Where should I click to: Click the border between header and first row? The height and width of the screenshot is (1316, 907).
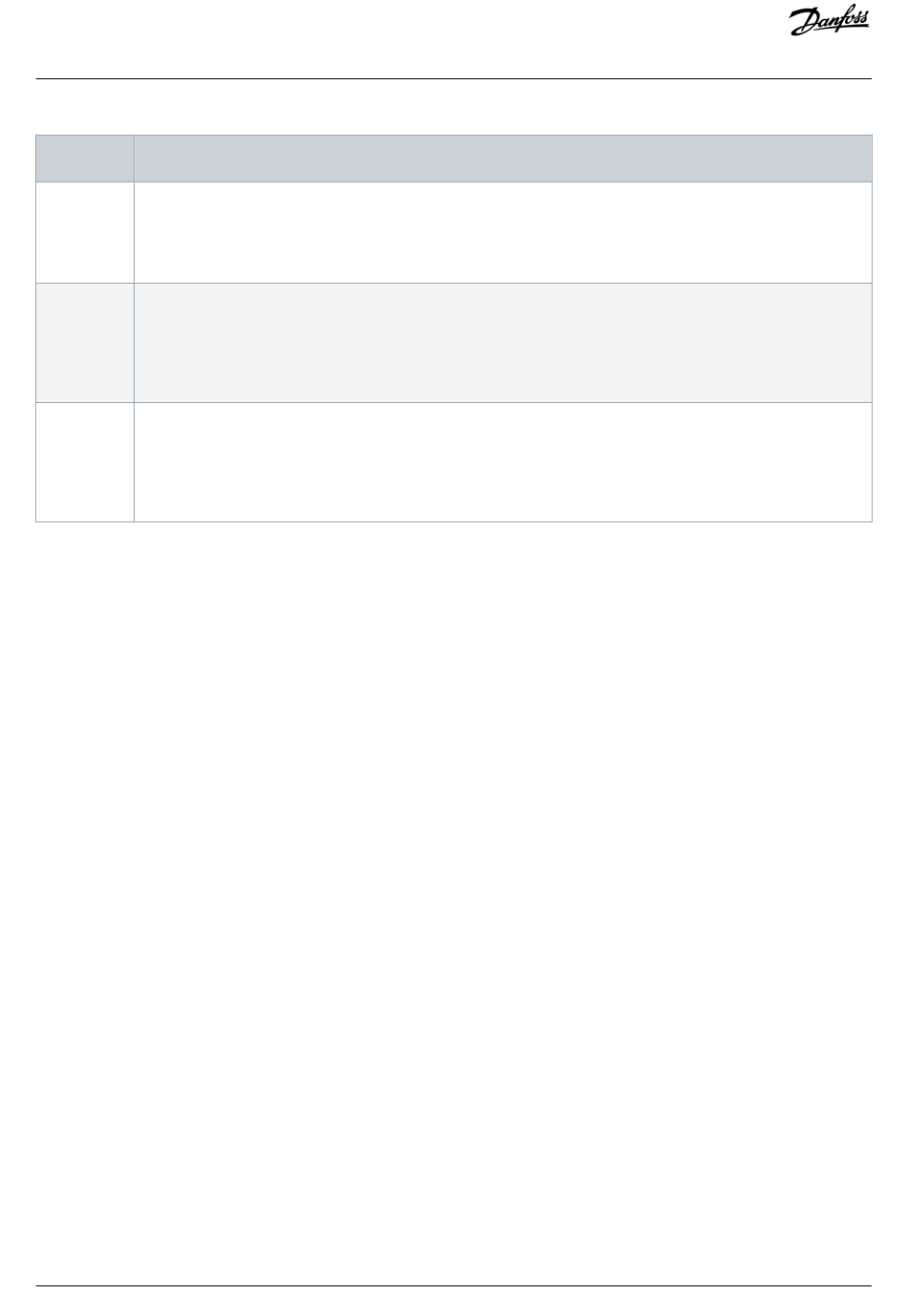pyautogui.click(x=453, y=181)
